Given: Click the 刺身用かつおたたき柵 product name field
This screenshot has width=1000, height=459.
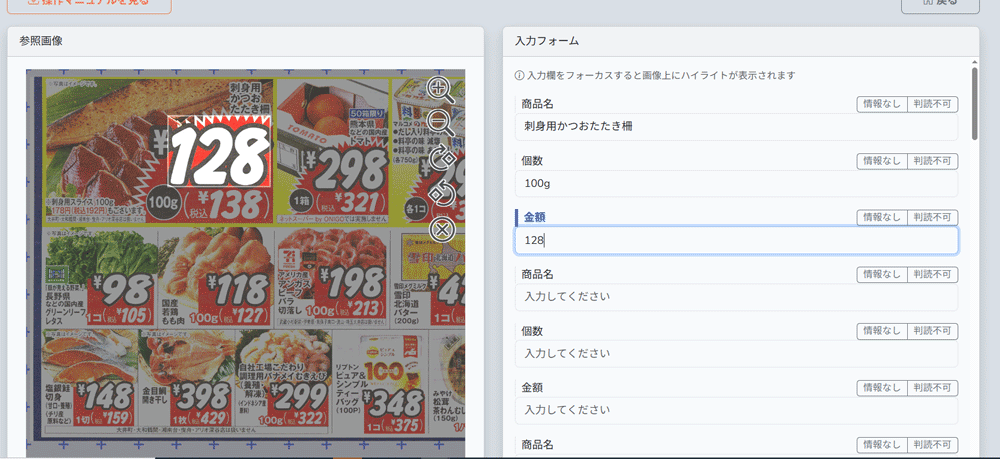Looking at the screenshot, I should (x=736, y=127).
